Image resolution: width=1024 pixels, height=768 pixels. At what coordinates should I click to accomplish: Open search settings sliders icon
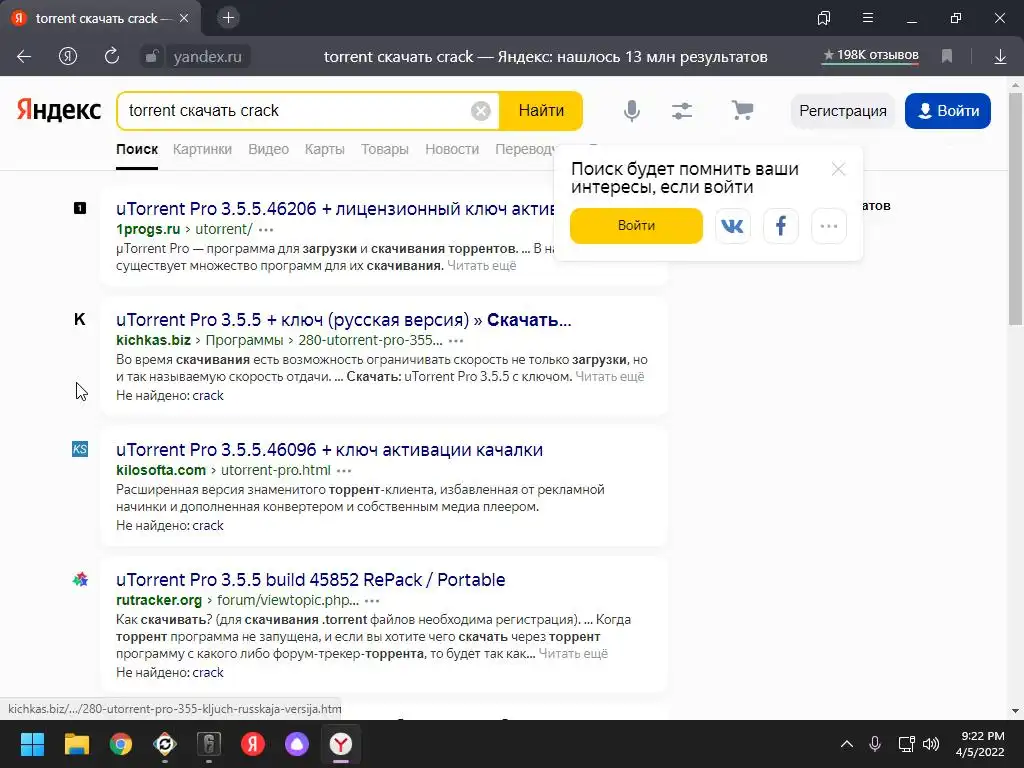tap(682, 111)
